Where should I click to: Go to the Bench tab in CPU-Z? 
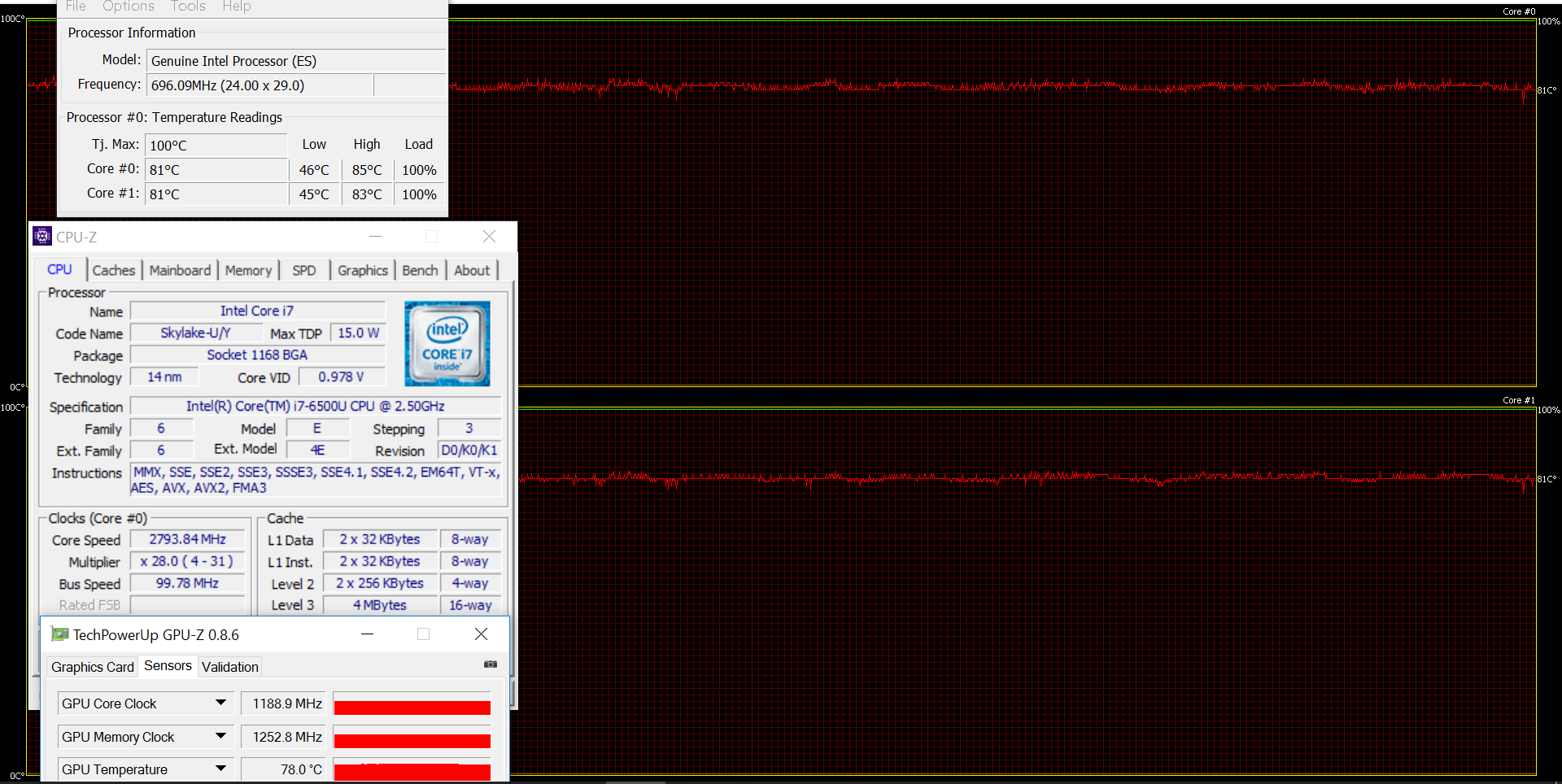tap(420, 271)
